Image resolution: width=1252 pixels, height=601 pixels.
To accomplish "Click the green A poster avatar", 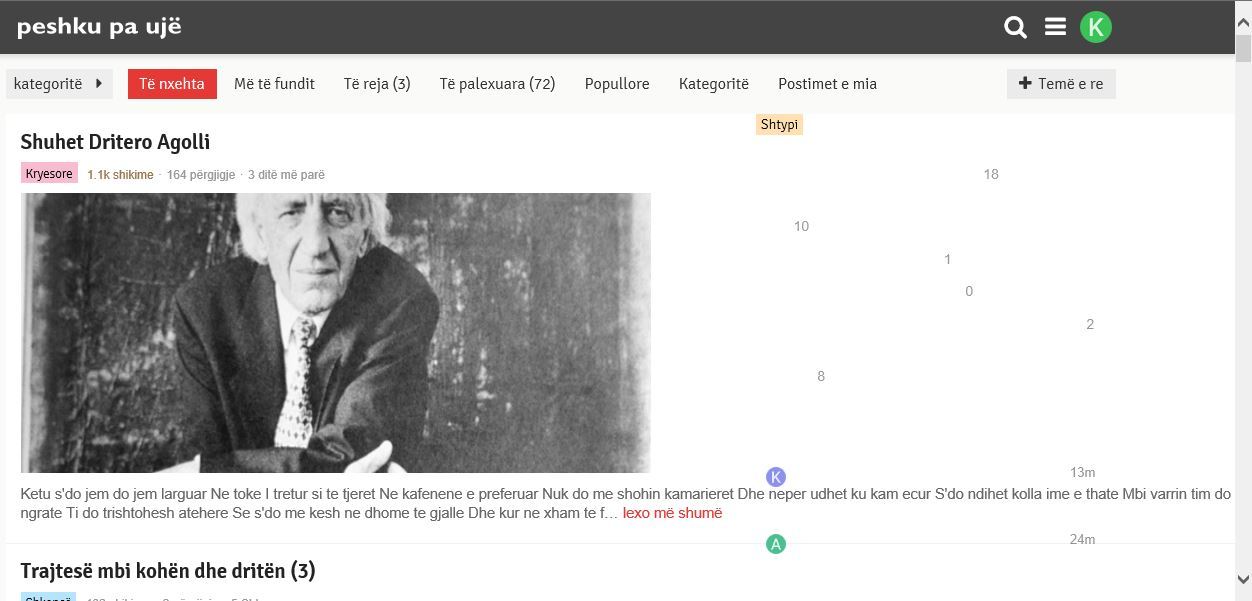I will [x=776, y=544].
